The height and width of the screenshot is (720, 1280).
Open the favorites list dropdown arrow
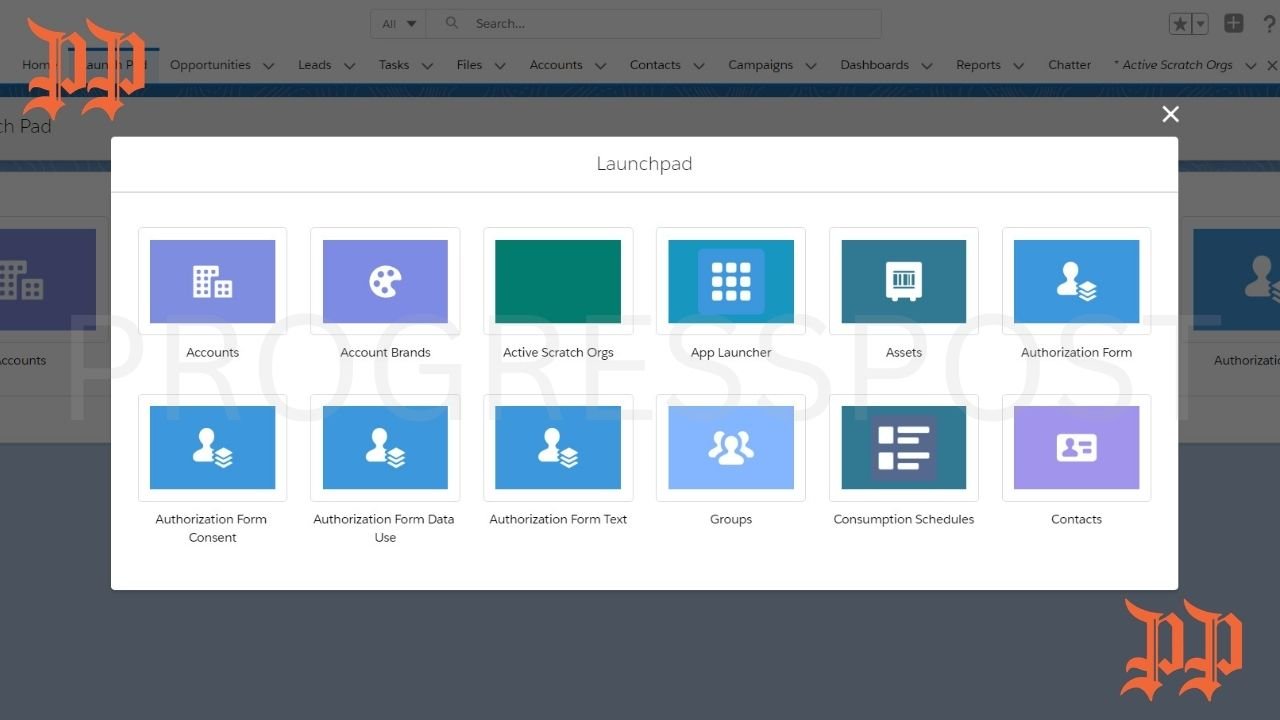(x=1201, y=24)
